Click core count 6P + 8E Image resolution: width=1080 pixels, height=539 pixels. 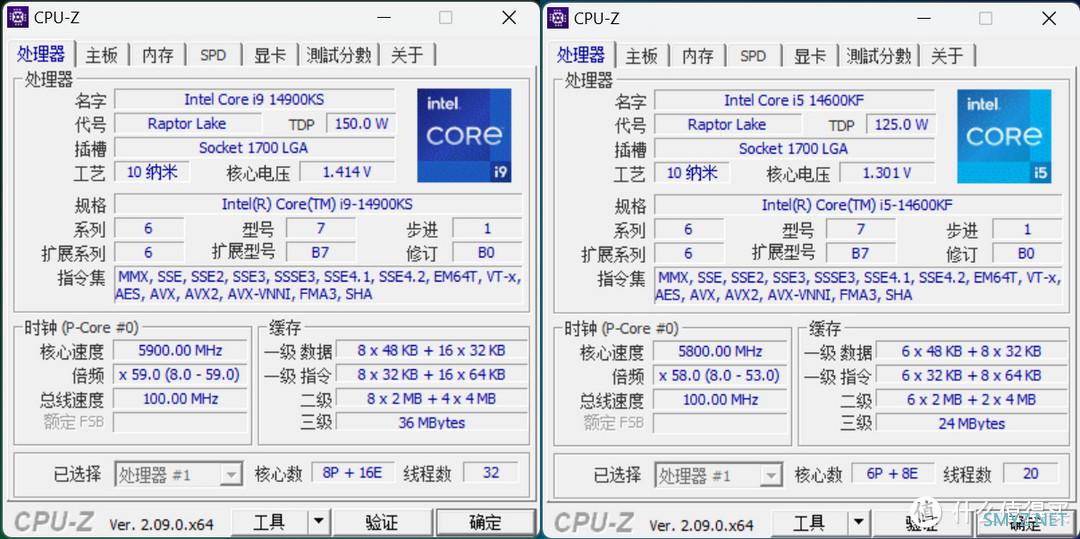tap(892, 474)
